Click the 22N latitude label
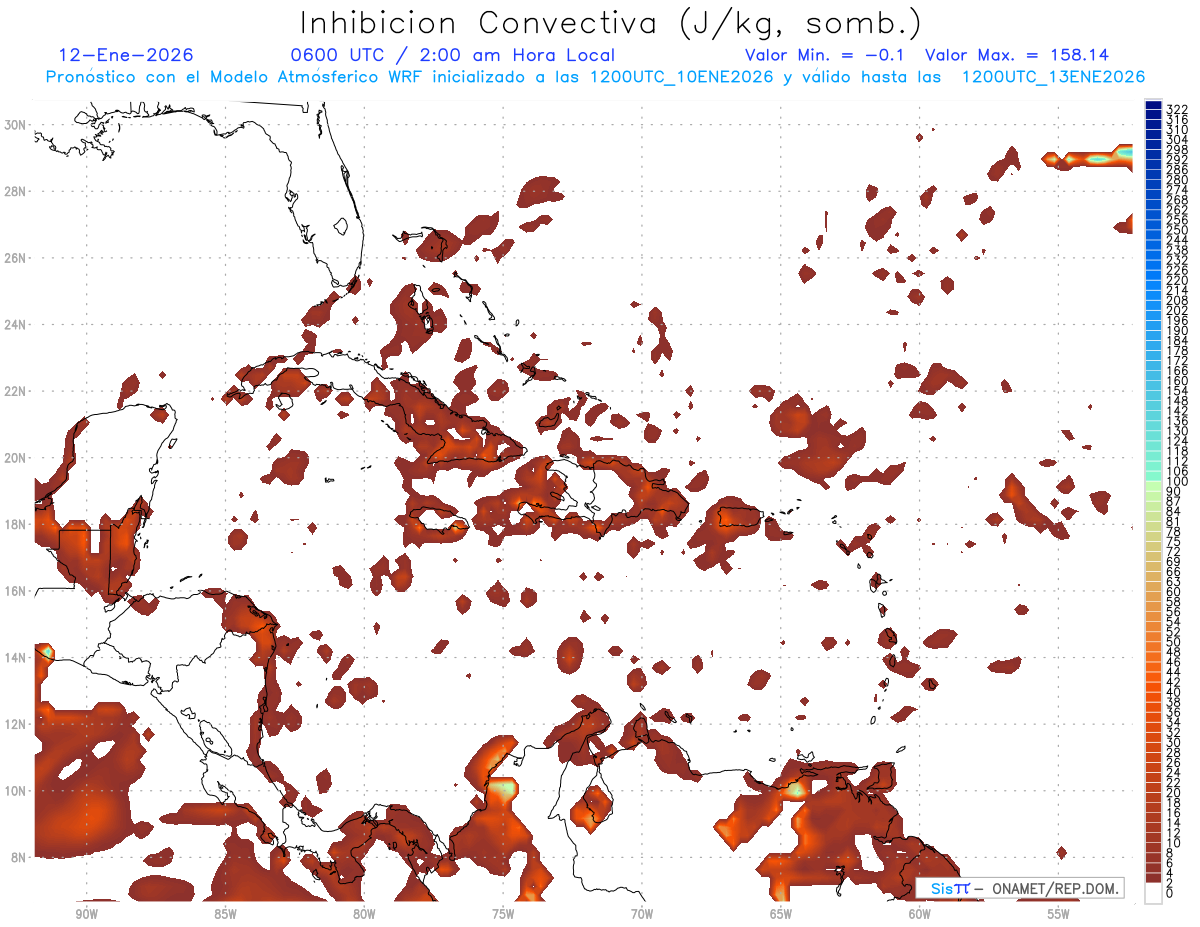Viewport: 1200px width, 927px height. coord(15,391)
